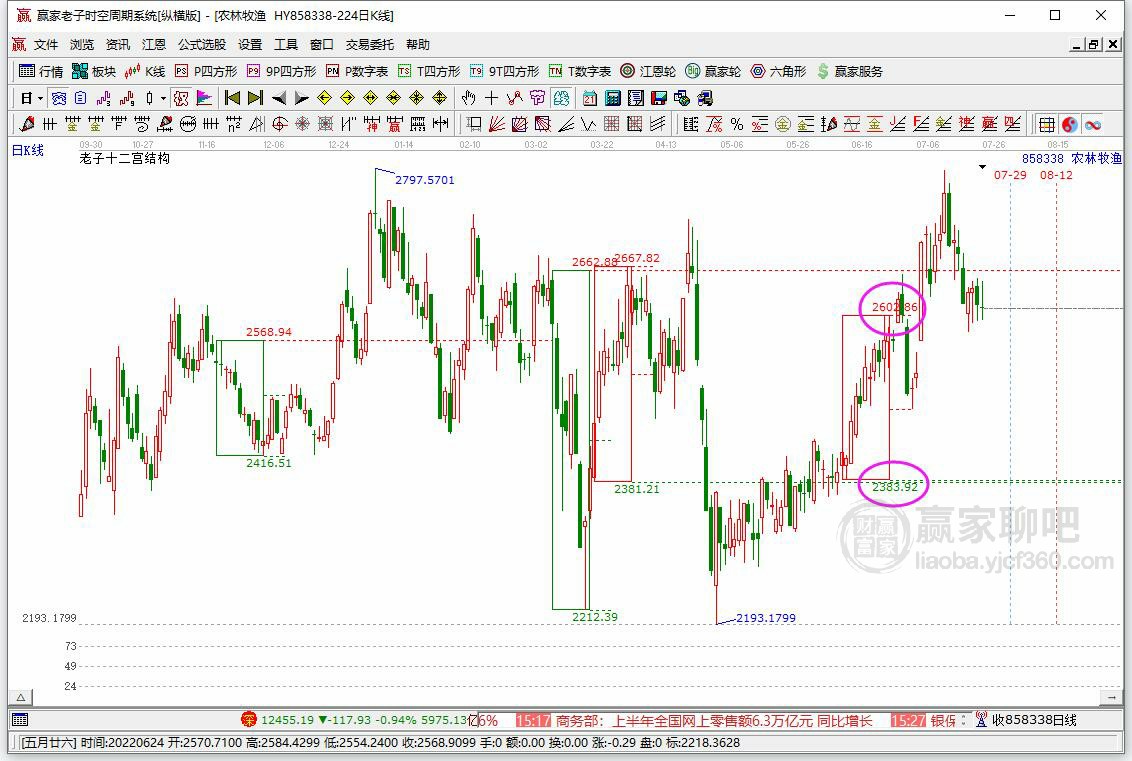Screen dimensions: 1132x761
Task: Click yellow diamond left-arrow icon
Action: (x=324, y=98)
